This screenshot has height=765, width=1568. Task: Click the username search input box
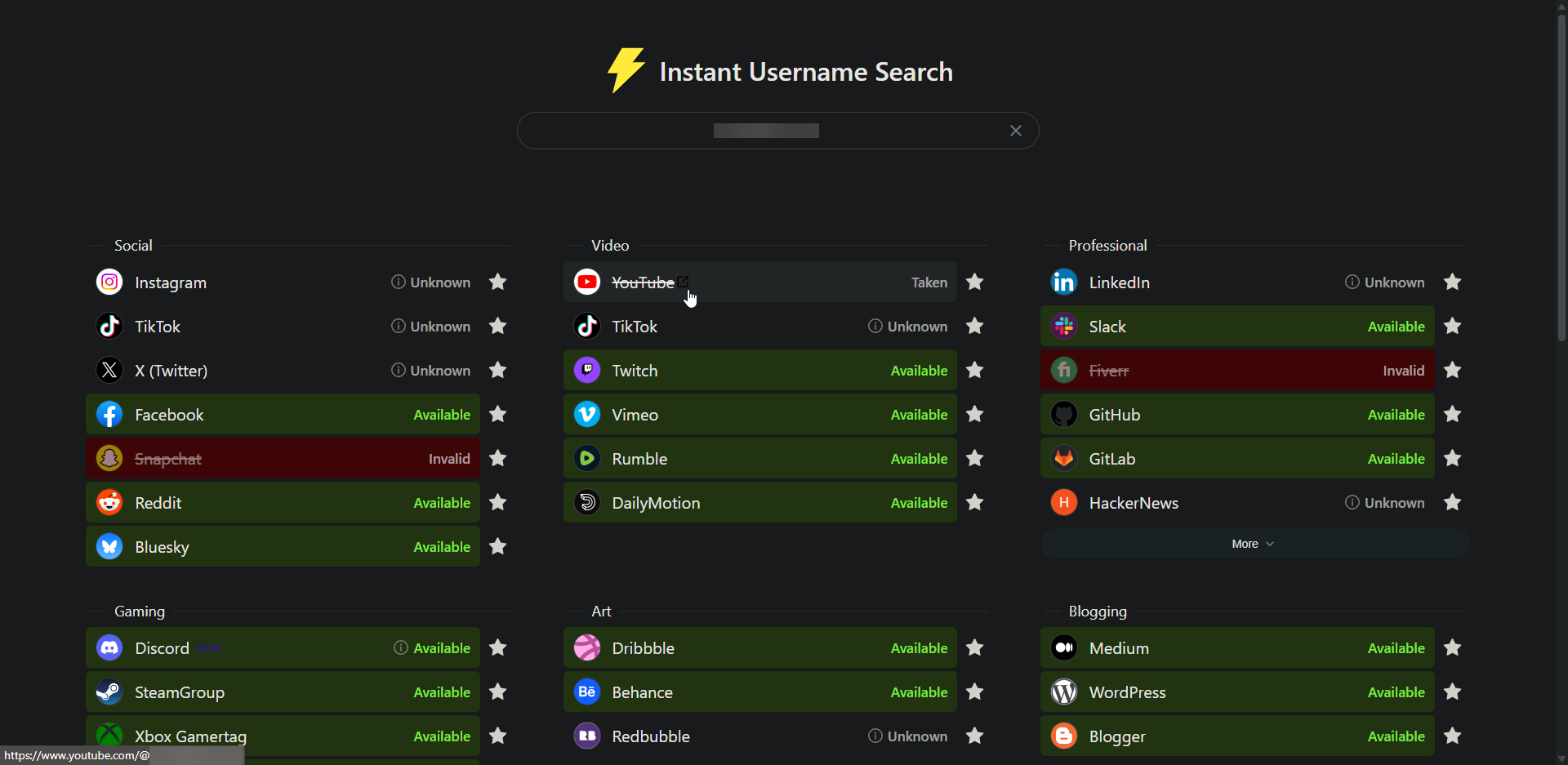click(x=766, y=131)
